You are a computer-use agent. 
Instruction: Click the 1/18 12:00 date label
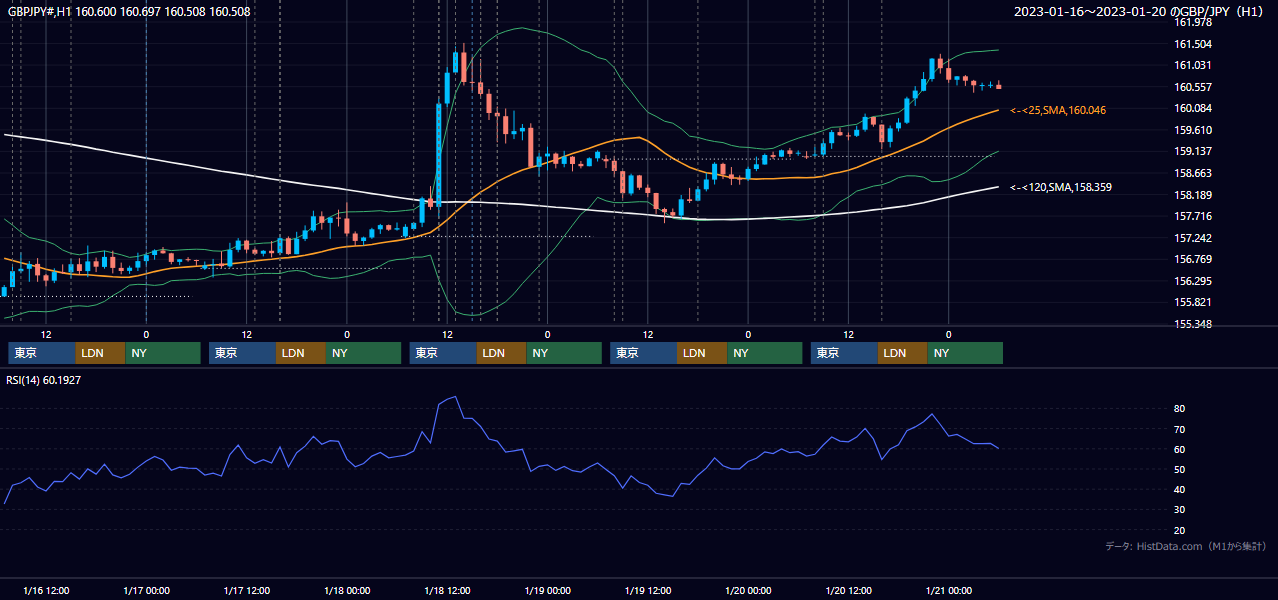pyautogui.click(x=448, y=590)
